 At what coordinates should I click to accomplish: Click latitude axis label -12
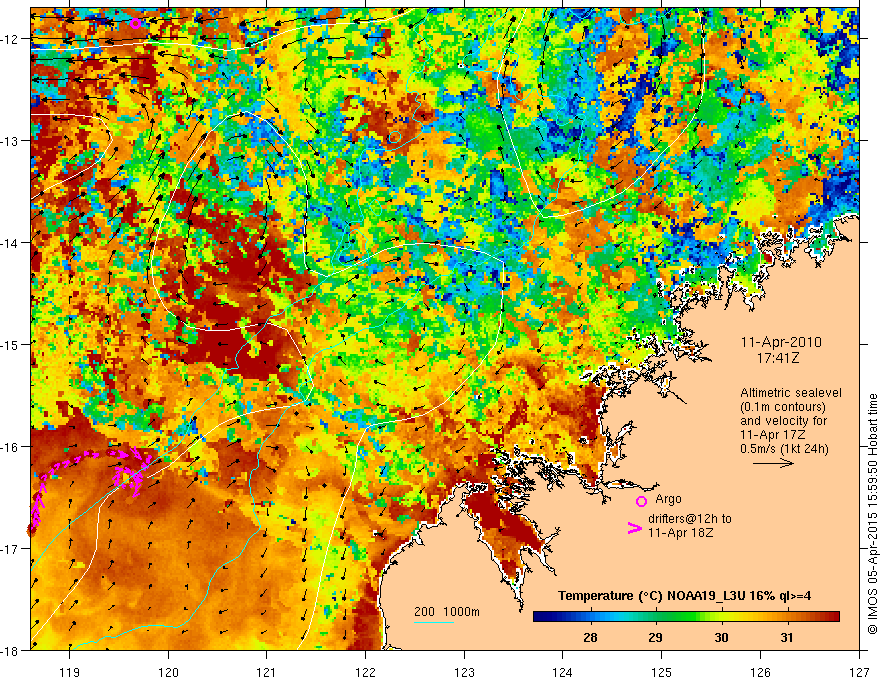tap(11, 39)
